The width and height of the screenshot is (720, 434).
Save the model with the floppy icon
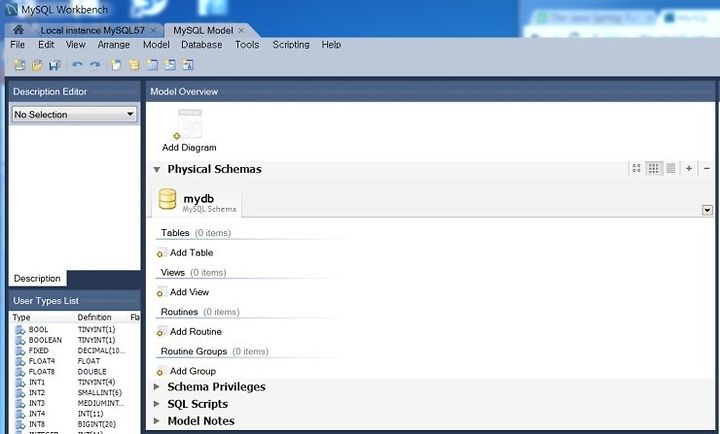[55, 65]
